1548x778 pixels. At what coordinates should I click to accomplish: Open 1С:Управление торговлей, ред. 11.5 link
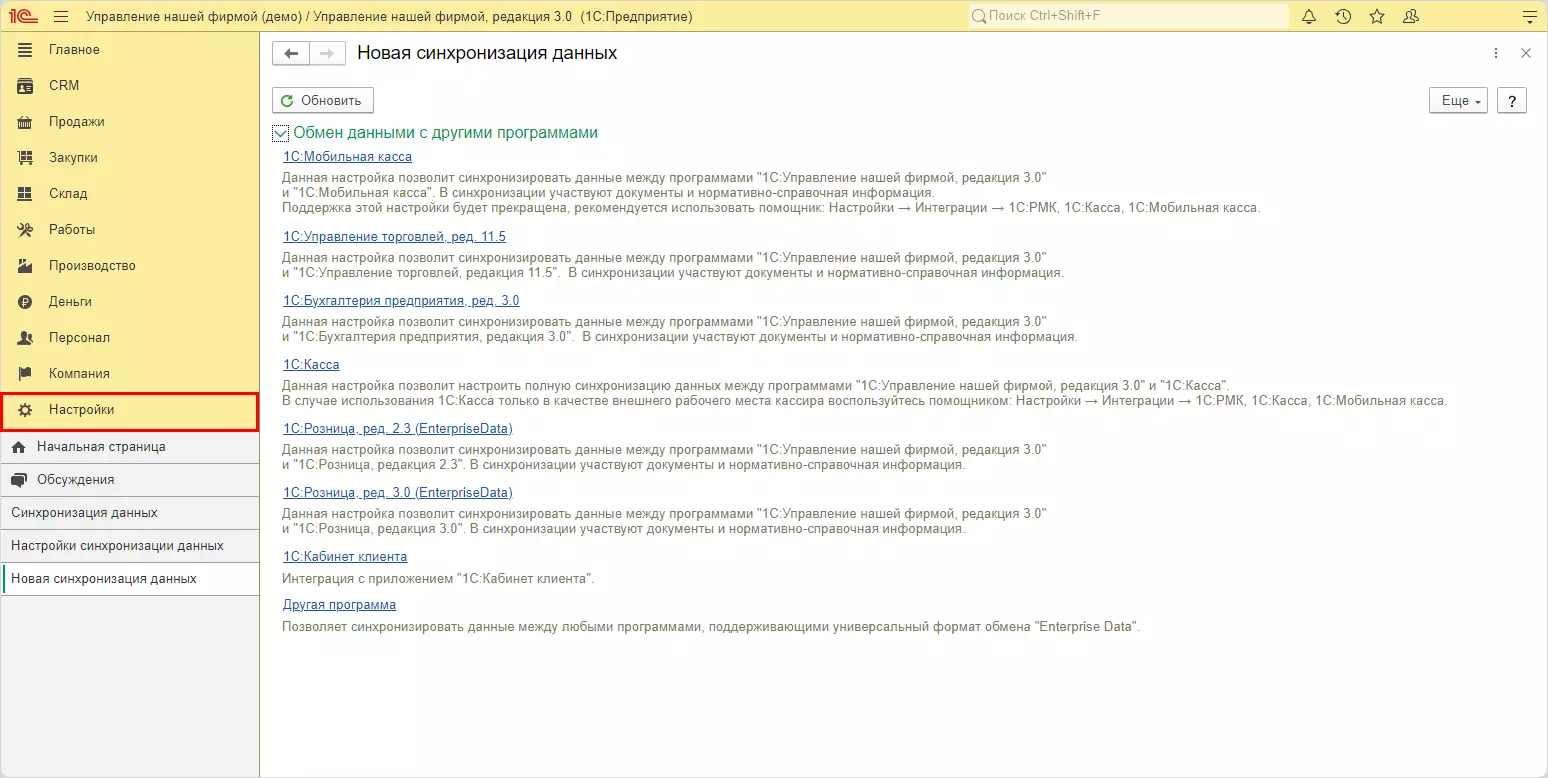tap(394, 237)
